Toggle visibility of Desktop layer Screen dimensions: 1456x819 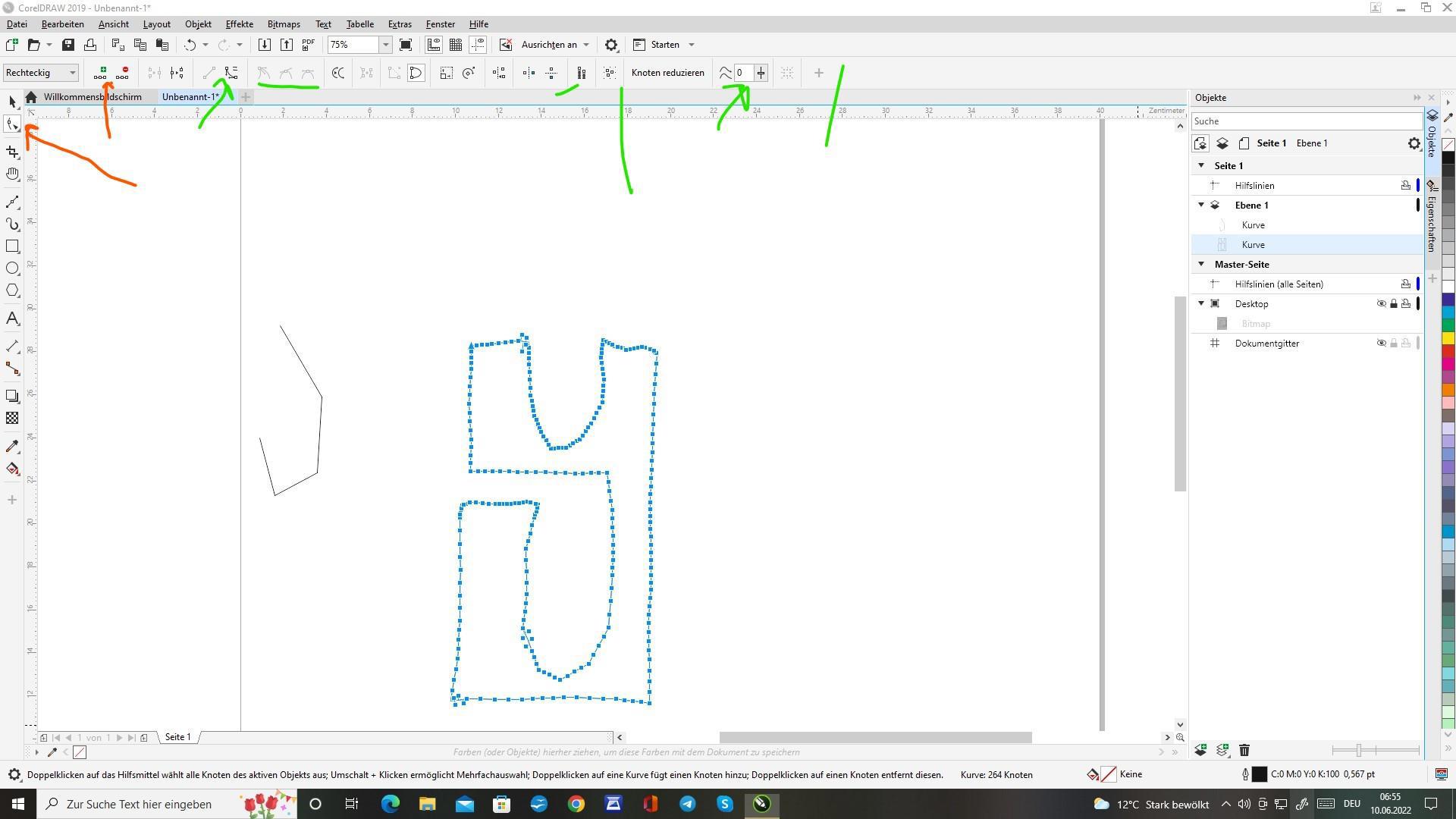point(1381,304)
